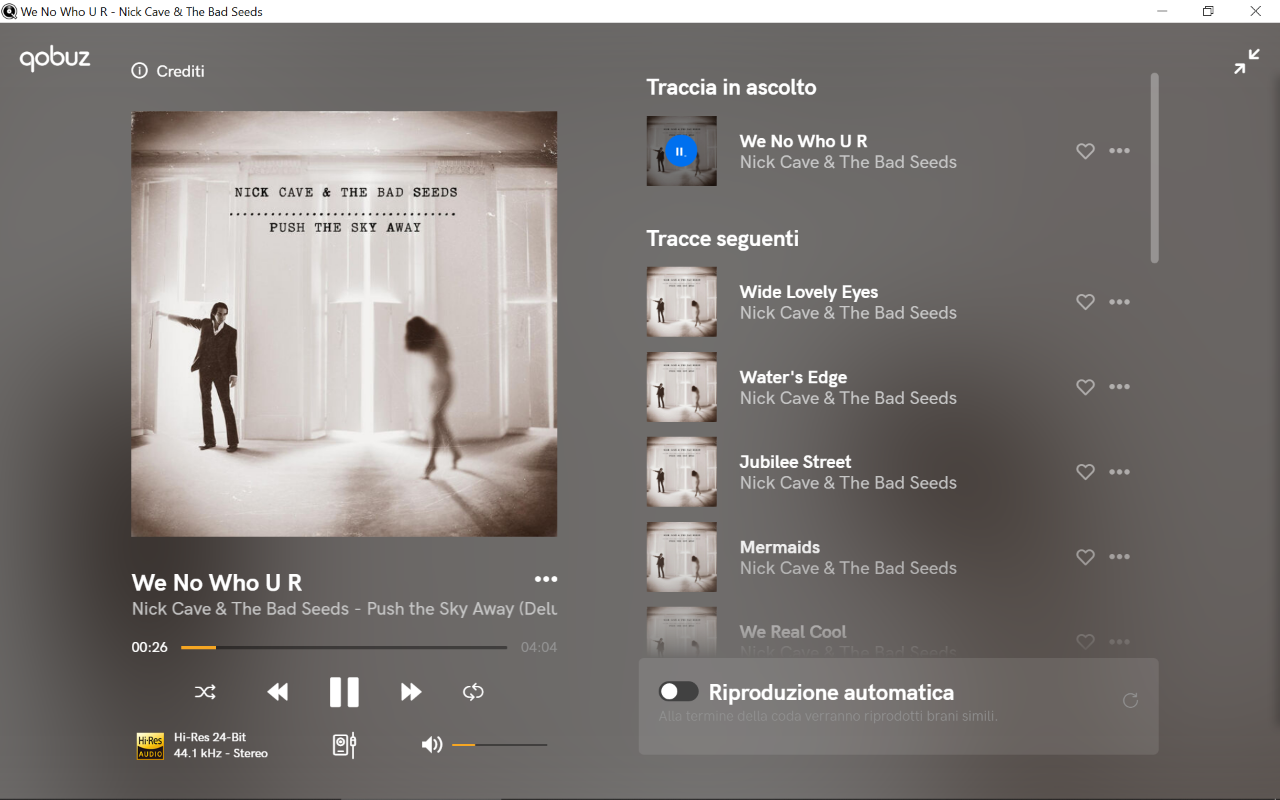
Task: Click the Hi-Res Audio quality badge
Action: click(150, 746)
